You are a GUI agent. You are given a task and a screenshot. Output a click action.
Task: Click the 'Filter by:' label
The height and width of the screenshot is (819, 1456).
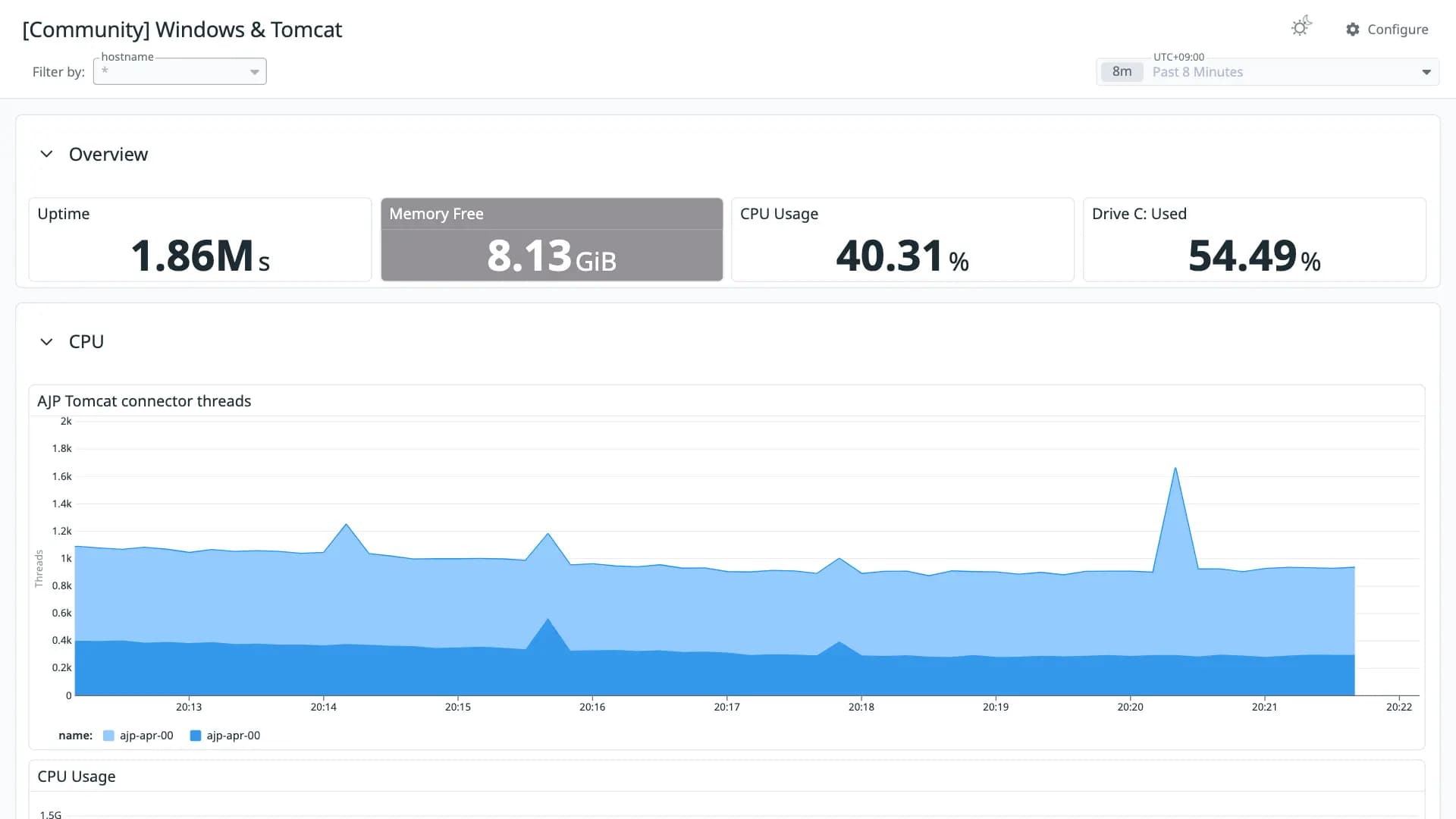[x=58, y=72]
